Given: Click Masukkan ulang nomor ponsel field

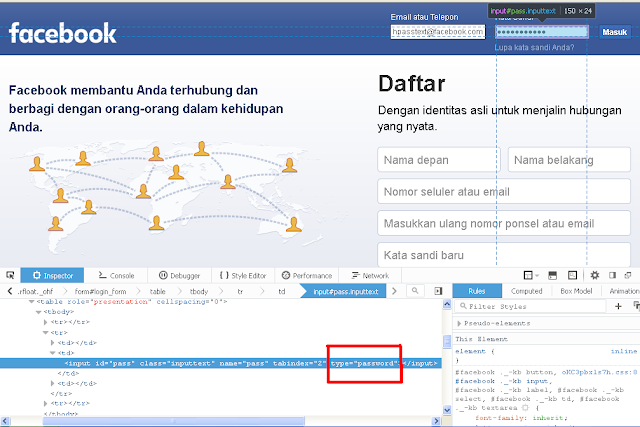Looking at the screenshot, I should coord(504,223).
